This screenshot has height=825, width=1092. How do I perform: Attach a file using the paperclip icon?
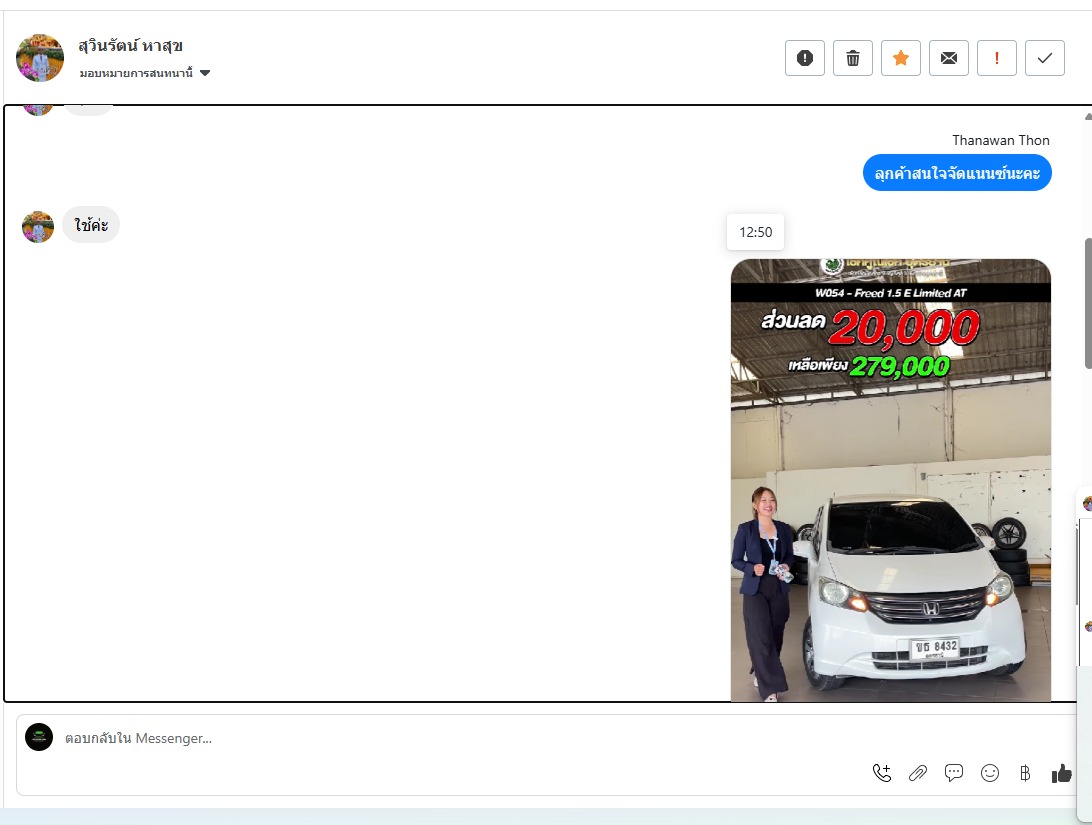pos(918,773)
